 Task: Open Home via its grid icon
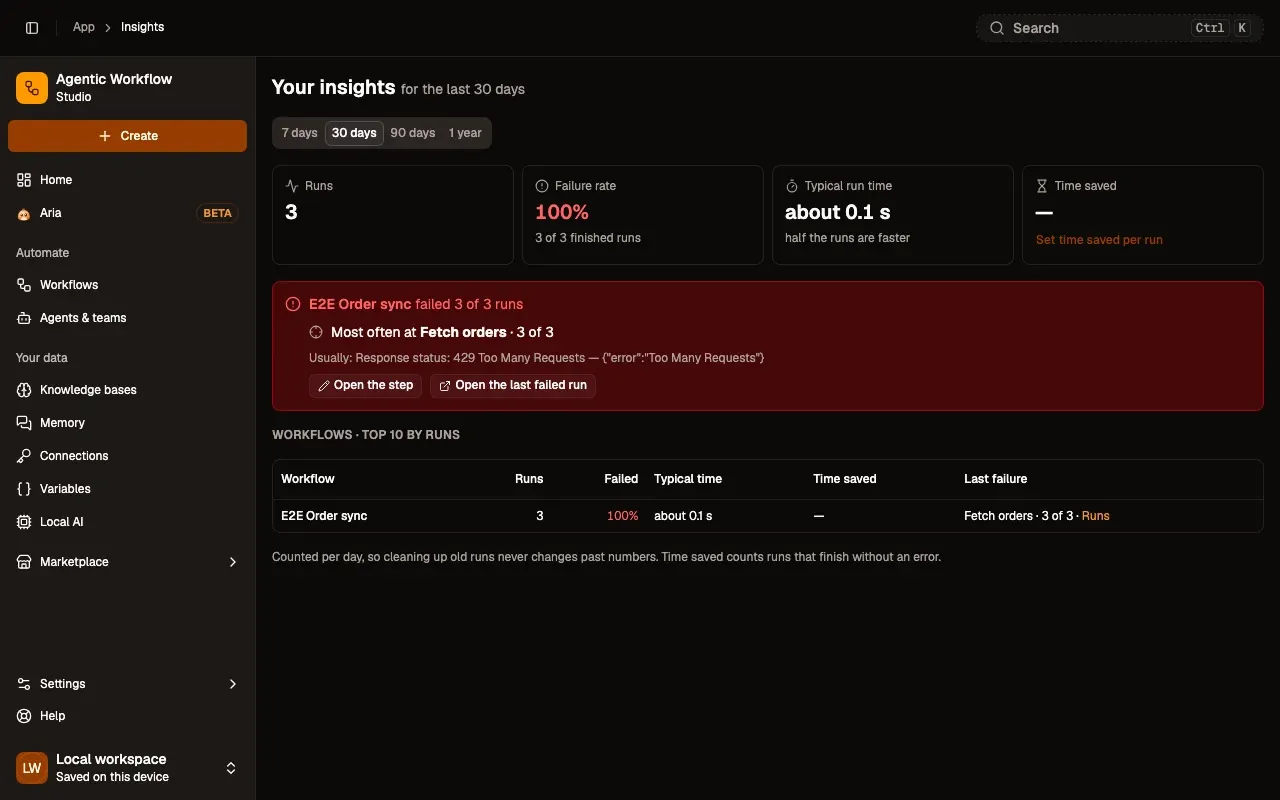24,180
